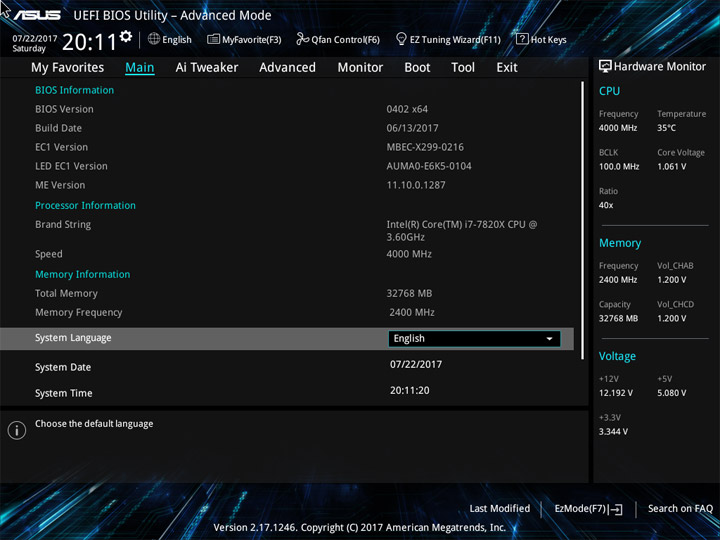720x540 pixels.
Task: Open the Monitor tab
Action: click(x=360, y=68)
